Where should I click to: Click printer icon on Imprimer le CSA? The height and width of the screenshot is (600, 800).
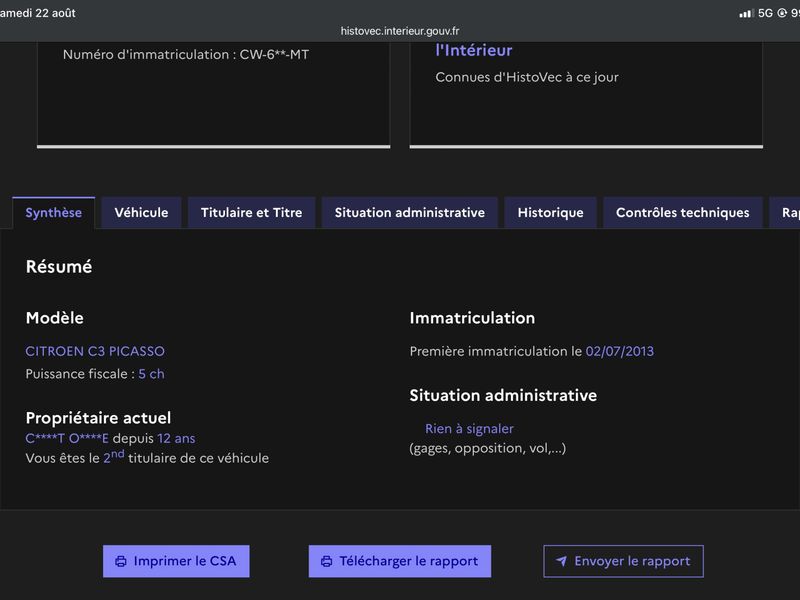[121, 561]
